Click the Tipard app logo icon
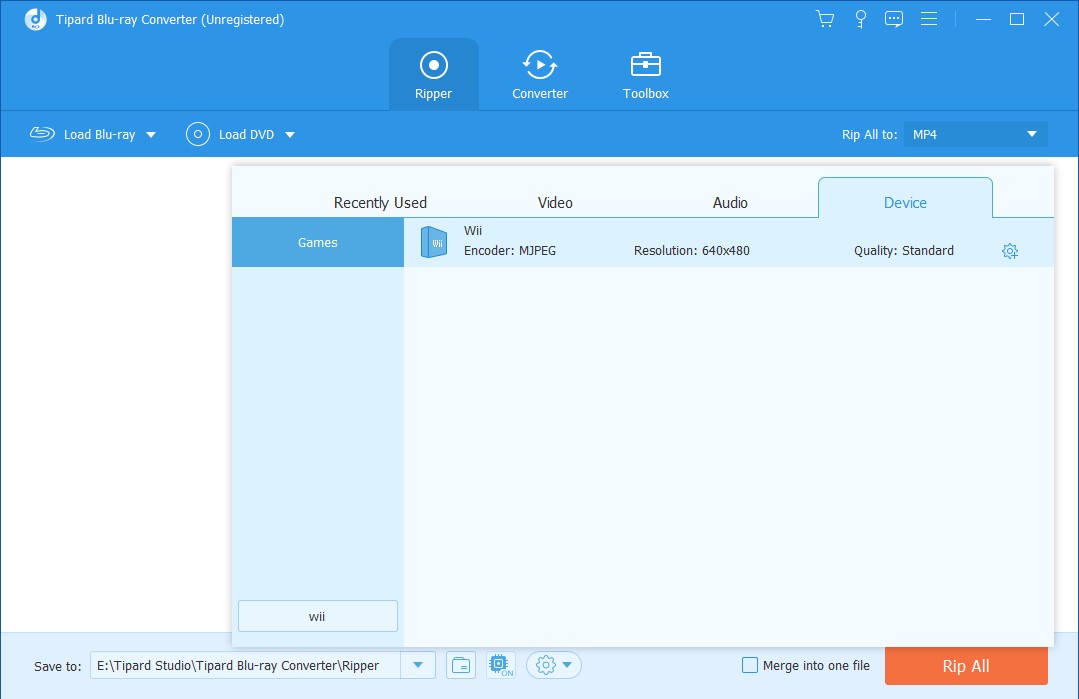 pyautogui.click(x=35, y=19)
